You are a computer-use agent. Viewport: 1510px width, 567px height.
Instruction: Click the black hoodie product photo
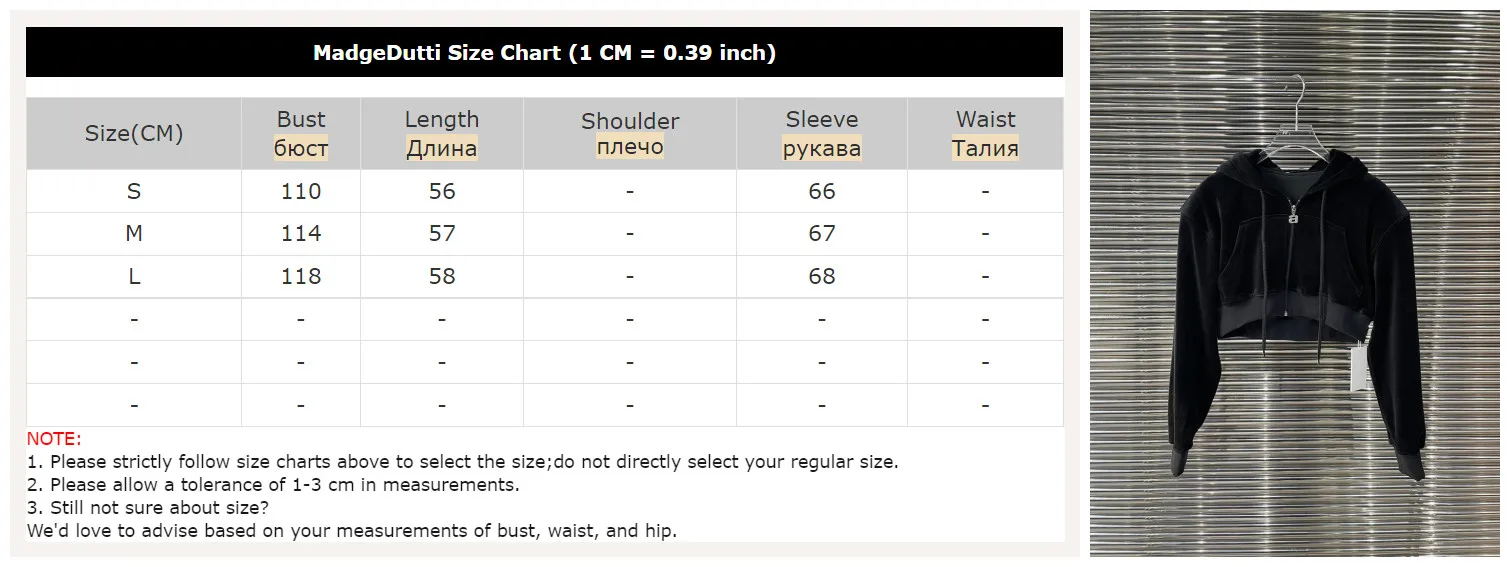(1297, 283)
